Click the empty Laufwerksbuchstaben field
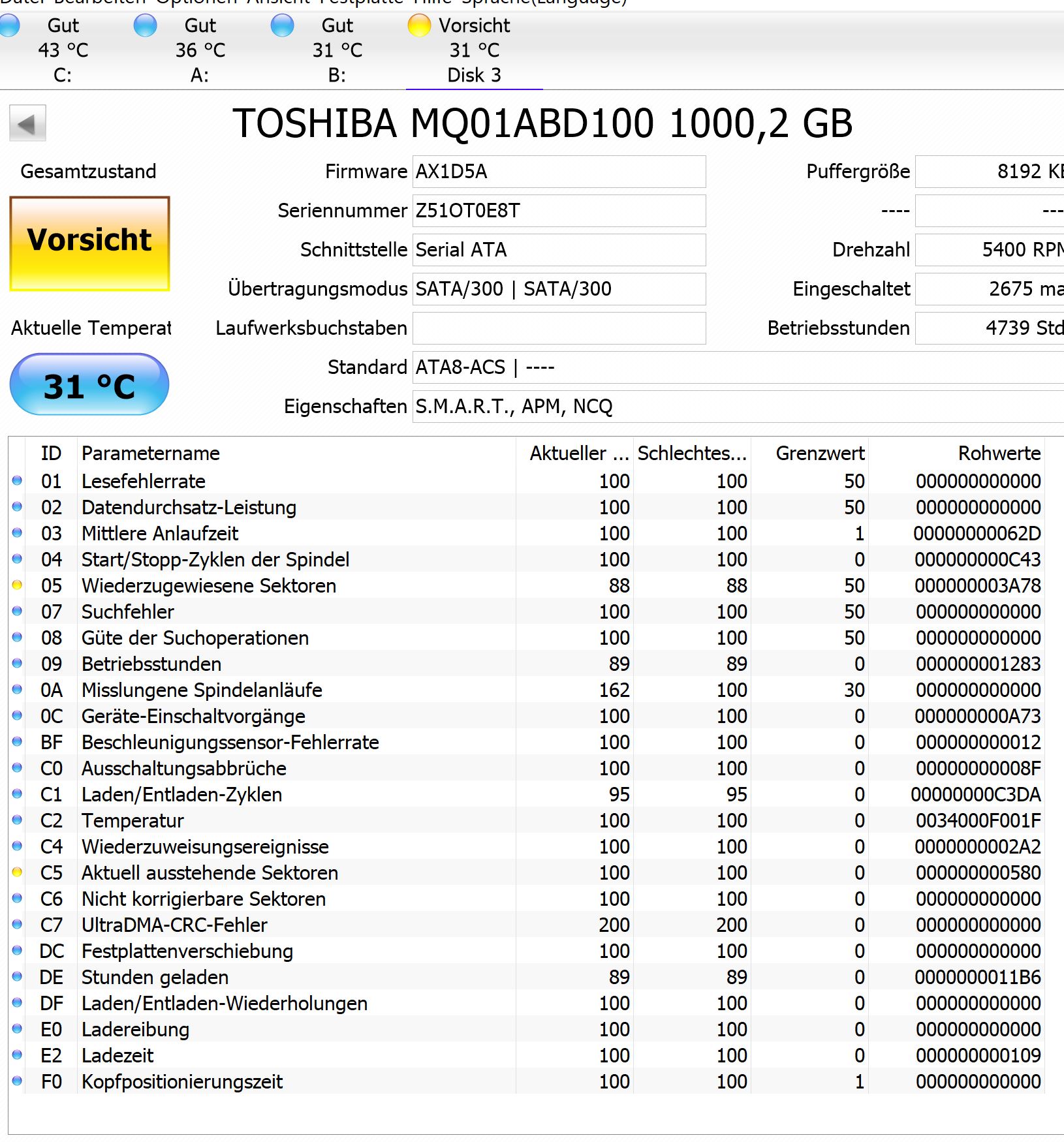 (559, 328)
